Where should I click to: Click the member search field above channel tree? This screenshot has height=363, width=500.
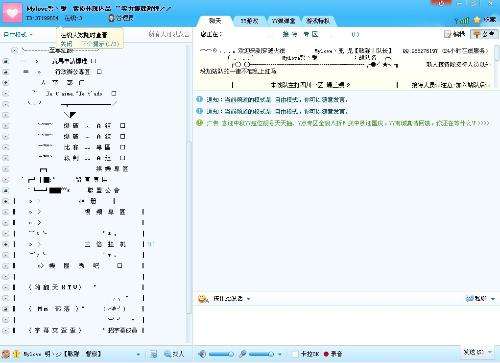point(169,34)
